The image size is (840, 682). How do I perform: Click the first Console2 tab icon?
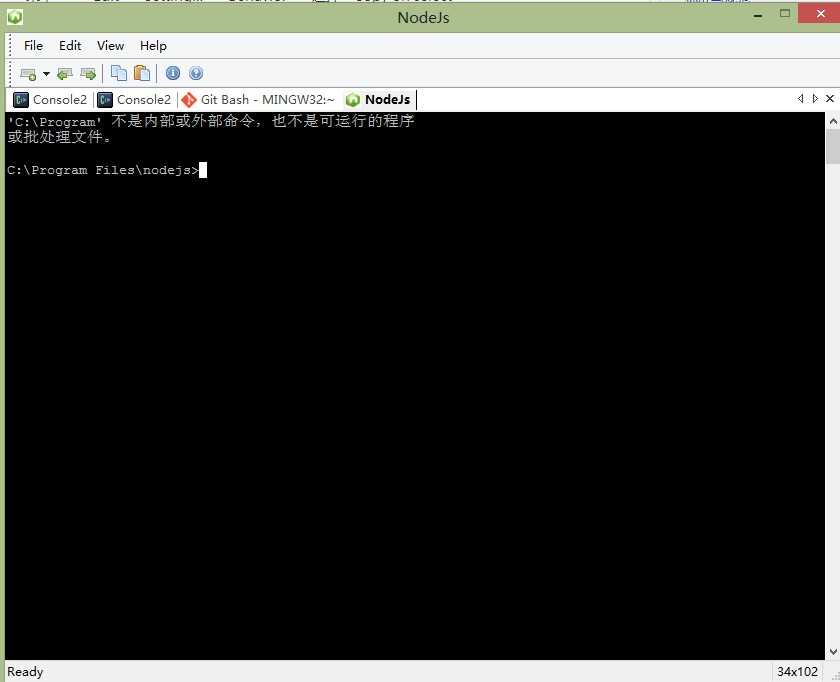(x=21, y=100)
